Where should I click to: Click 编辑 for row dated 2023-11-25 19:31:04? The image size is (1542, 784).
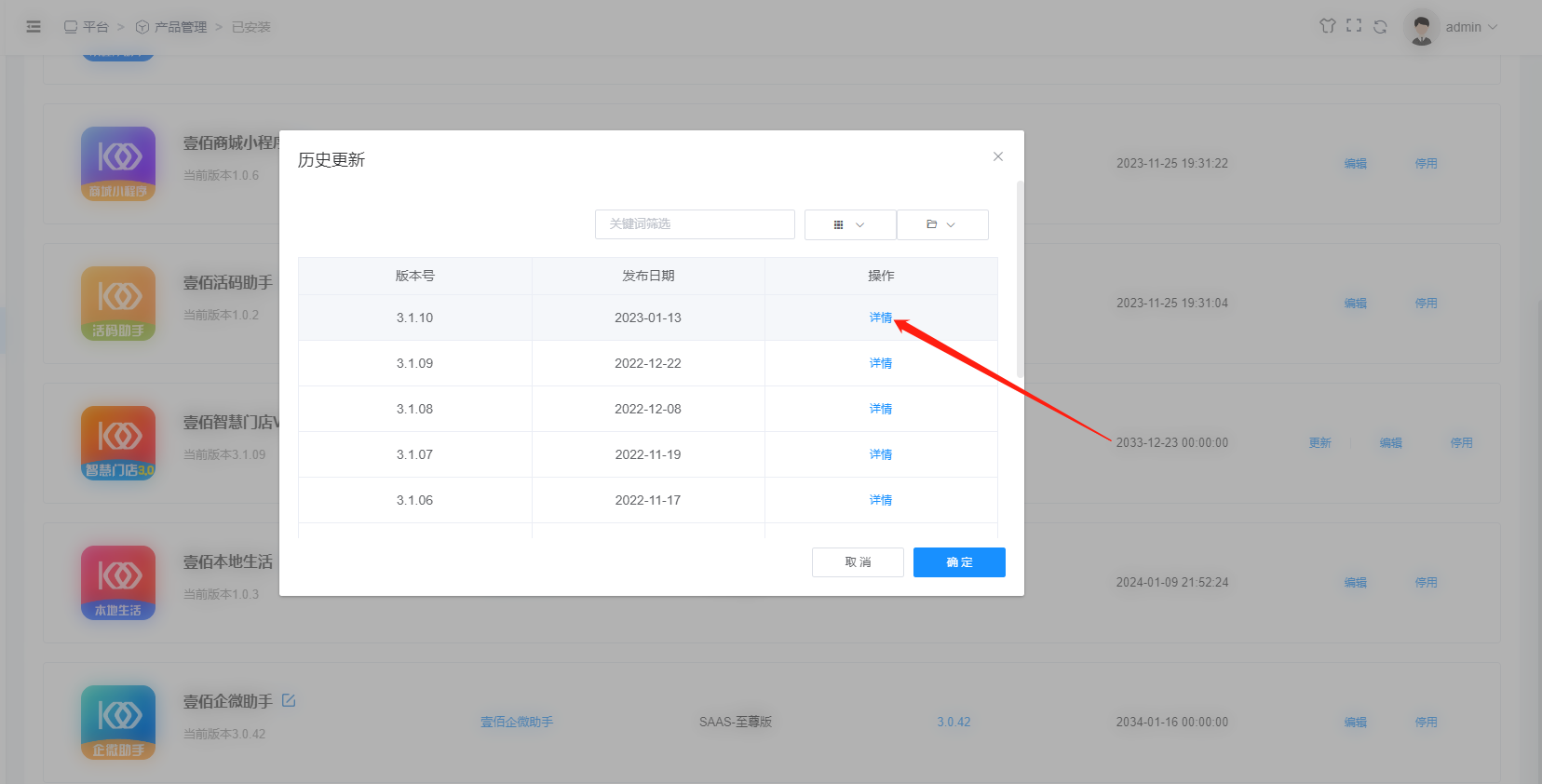1356,303
